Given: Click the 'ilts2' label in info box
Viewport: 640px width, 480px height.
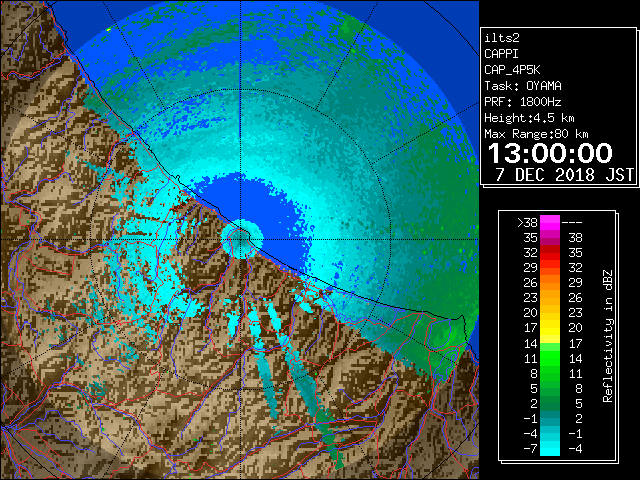Looking at the screenshot, I should coord(502,38).
